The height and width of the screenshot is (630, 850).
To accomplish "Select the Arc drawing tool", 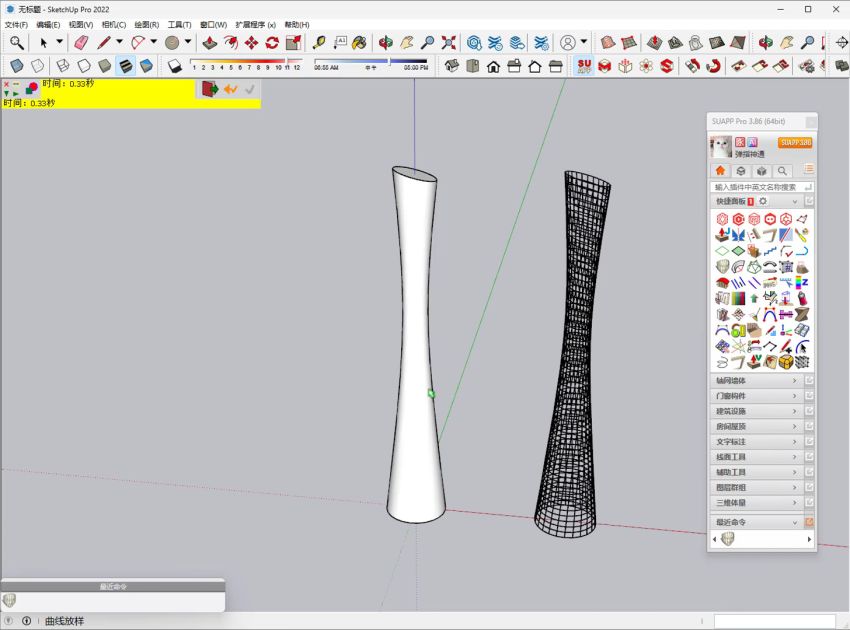I will [x=138, y=42].
